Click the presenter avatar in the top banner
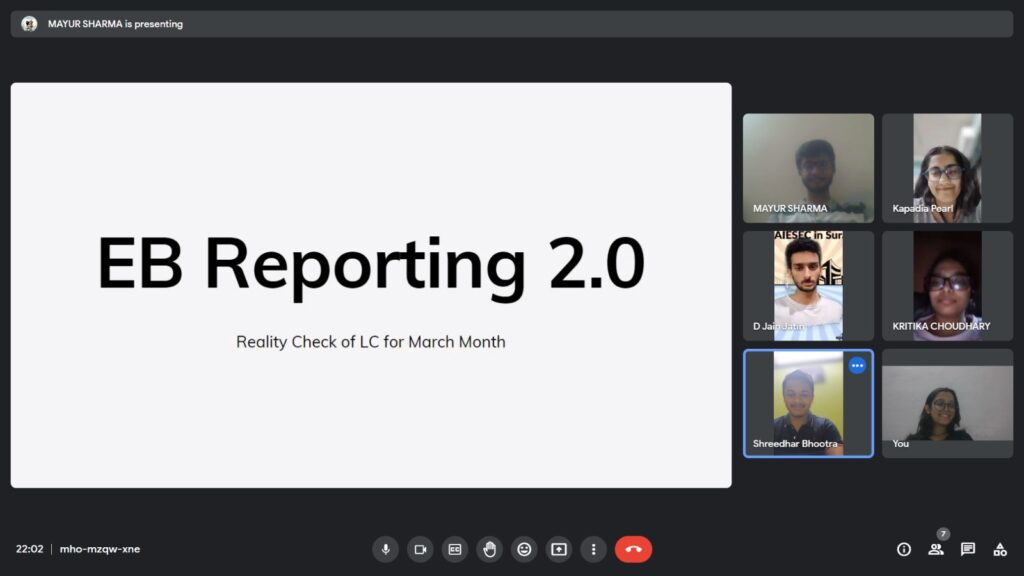Viewport: 1024px width, 576px height. [29, 24]
